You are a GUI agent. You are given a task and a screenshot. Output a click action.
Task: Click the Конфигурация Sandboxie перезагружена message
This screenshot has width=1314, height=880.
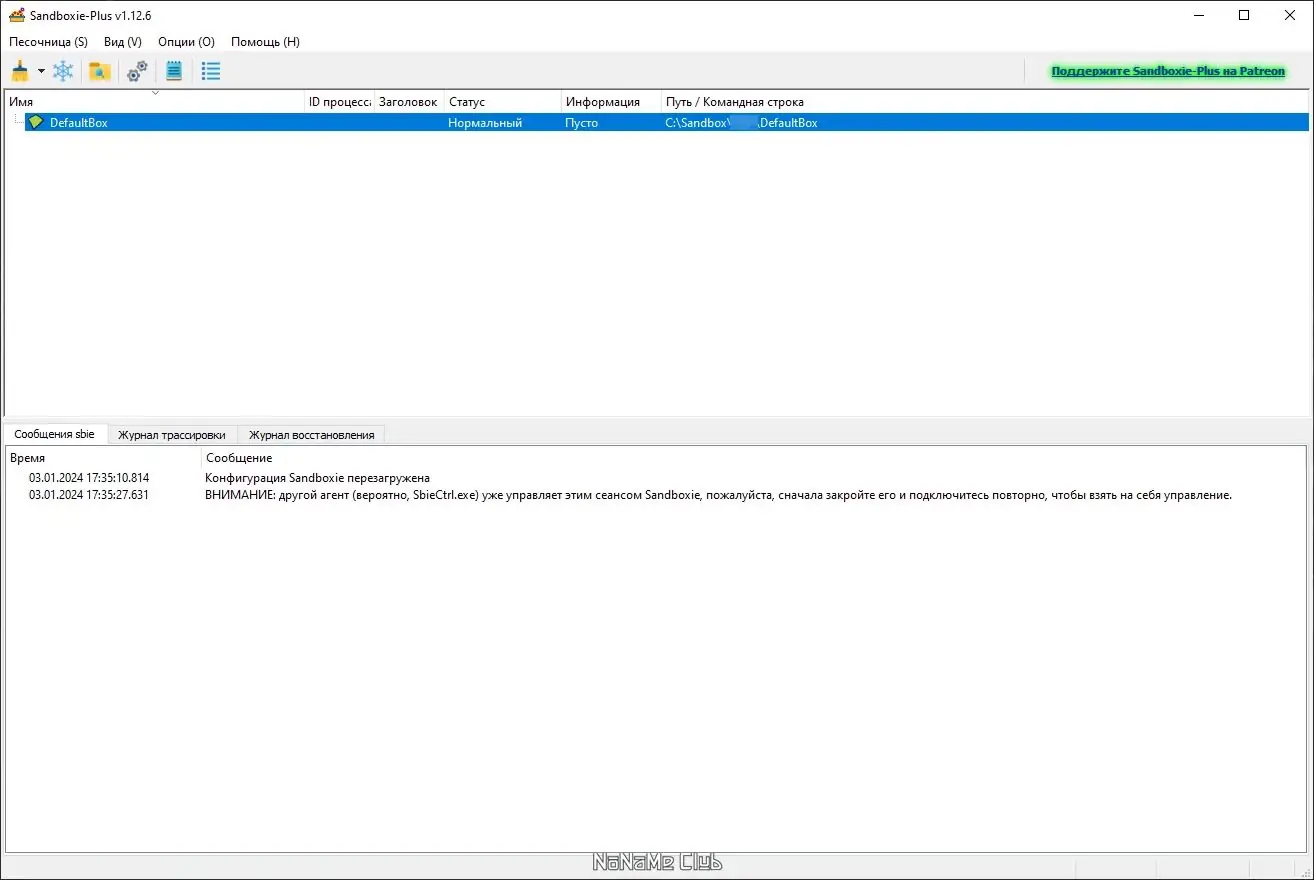[317, 478]
